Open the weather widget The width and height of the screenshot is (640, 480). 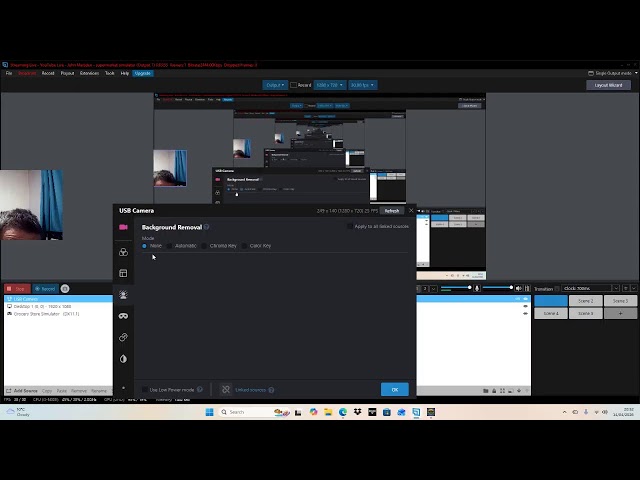pyautogui.click(x=18, y=412)
